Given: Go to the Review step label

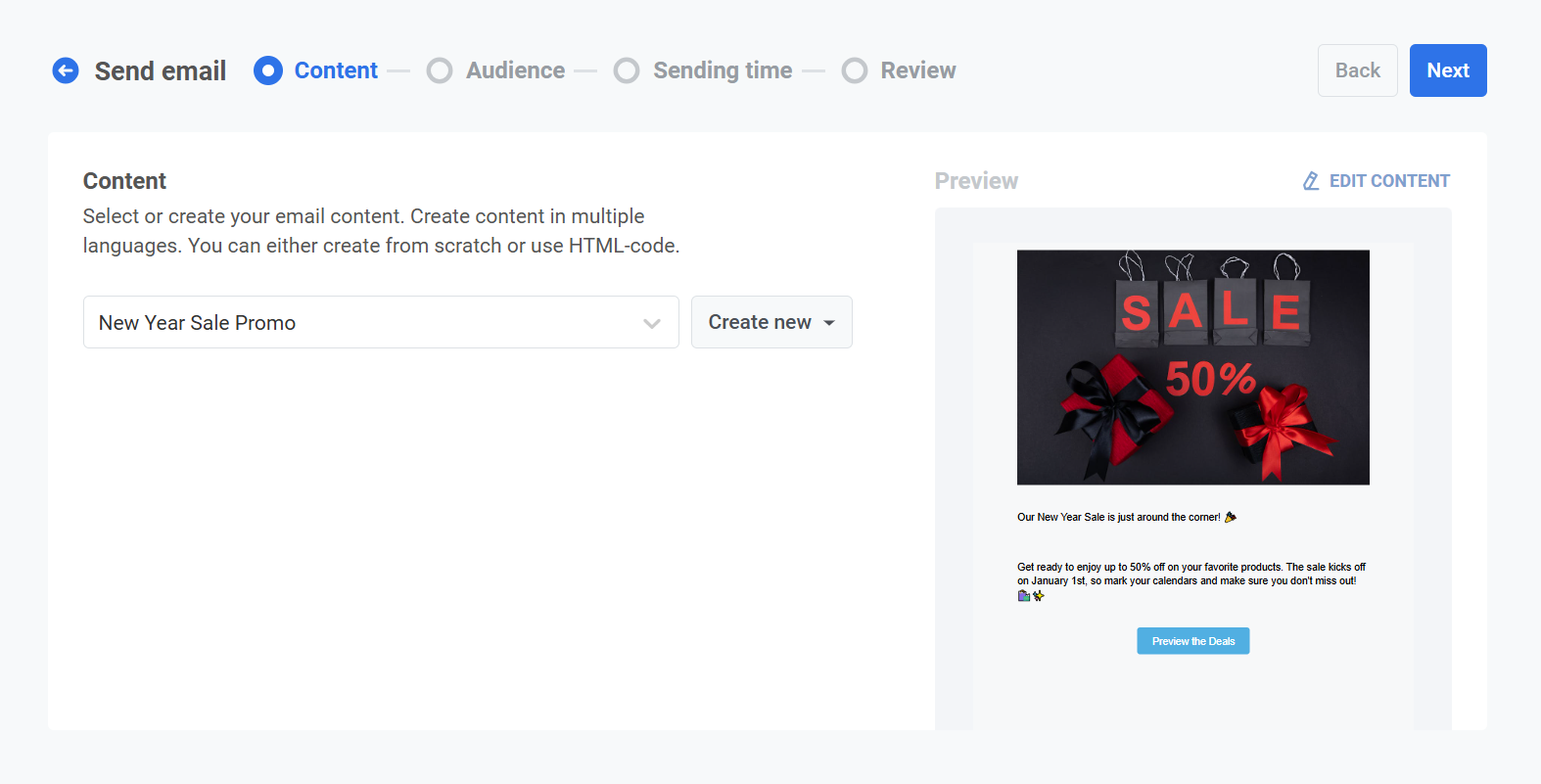Looking at the screenshot, I should (917, 70).
